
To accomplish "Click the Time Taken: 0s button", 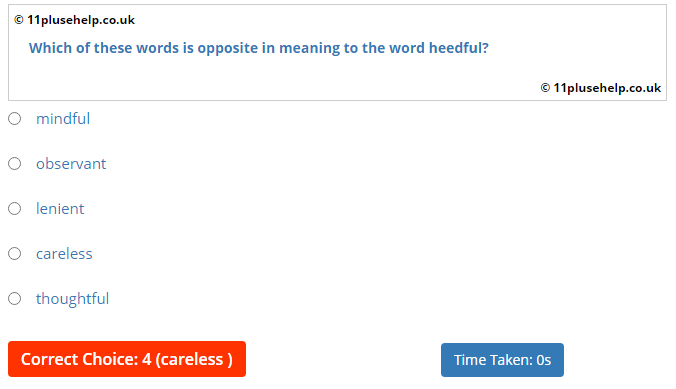I will pos(502,360).
